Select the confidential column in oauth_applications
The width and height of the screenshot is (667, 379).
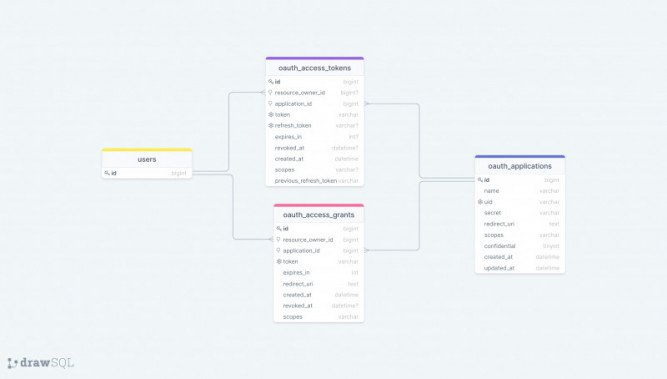point(520,246)
